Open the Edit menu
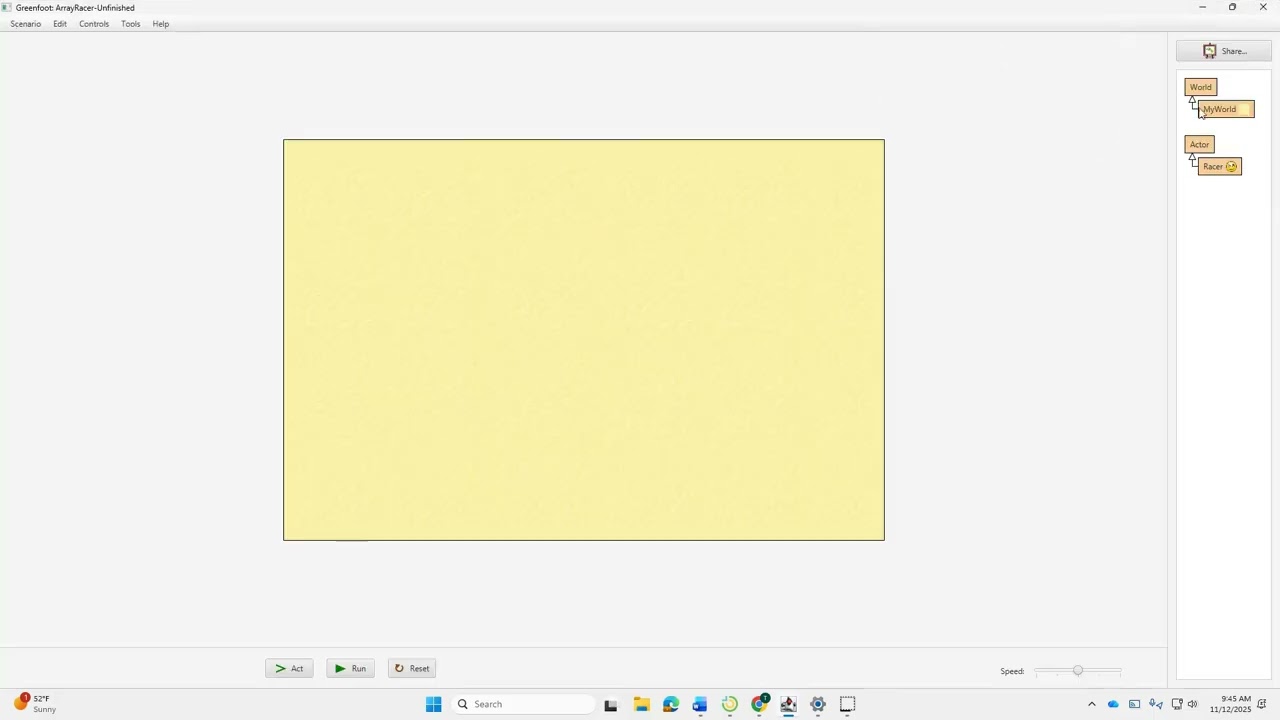 (x=60, y=24)
